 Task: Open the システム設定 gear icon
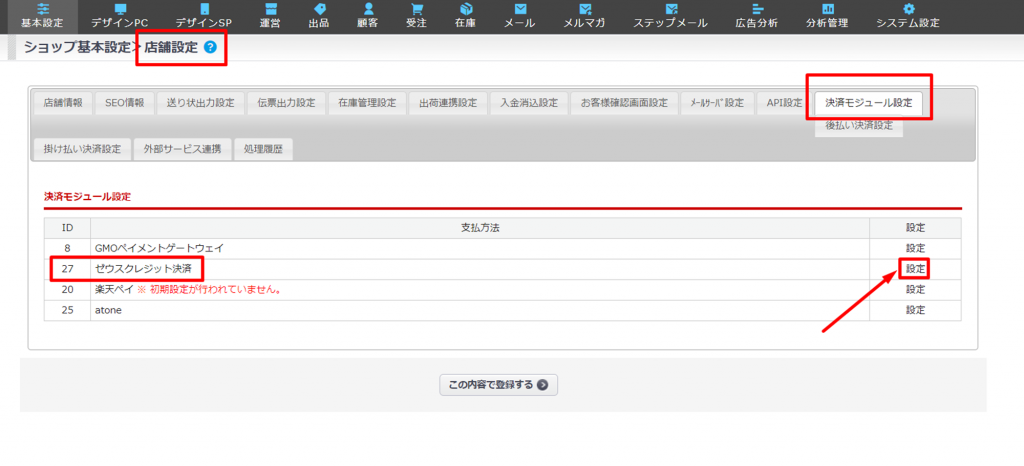pos(908,9)
